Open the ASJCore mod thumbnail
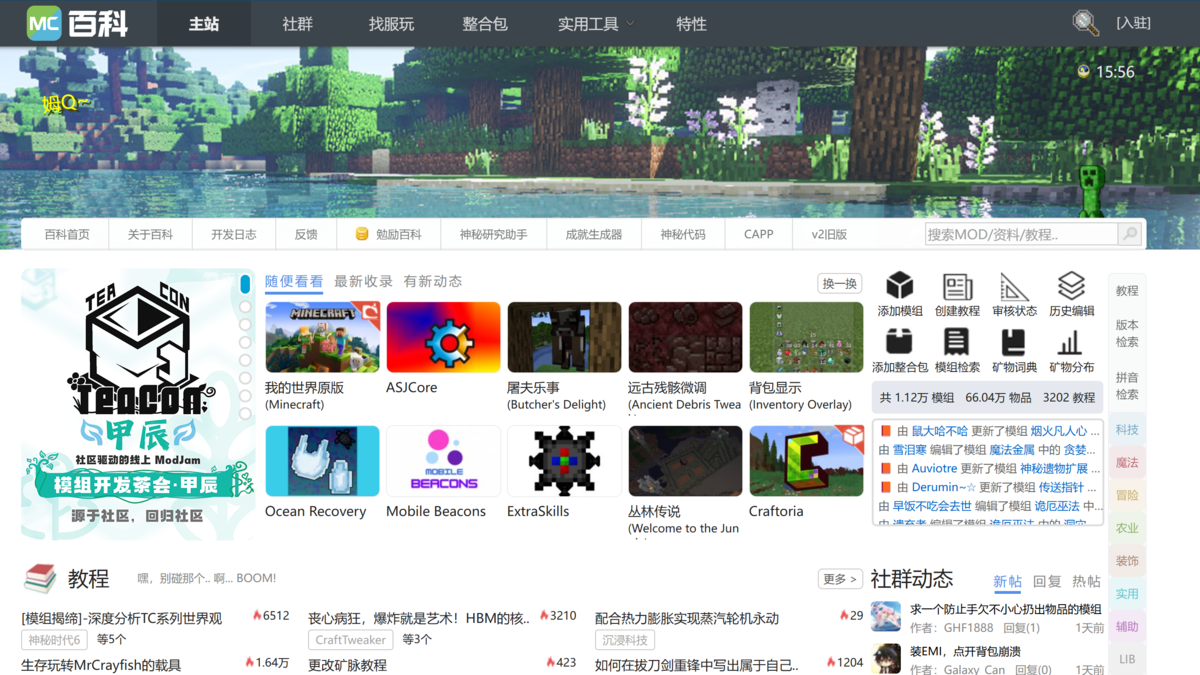Screen dimensions: 1200x675 pos(443,337)
